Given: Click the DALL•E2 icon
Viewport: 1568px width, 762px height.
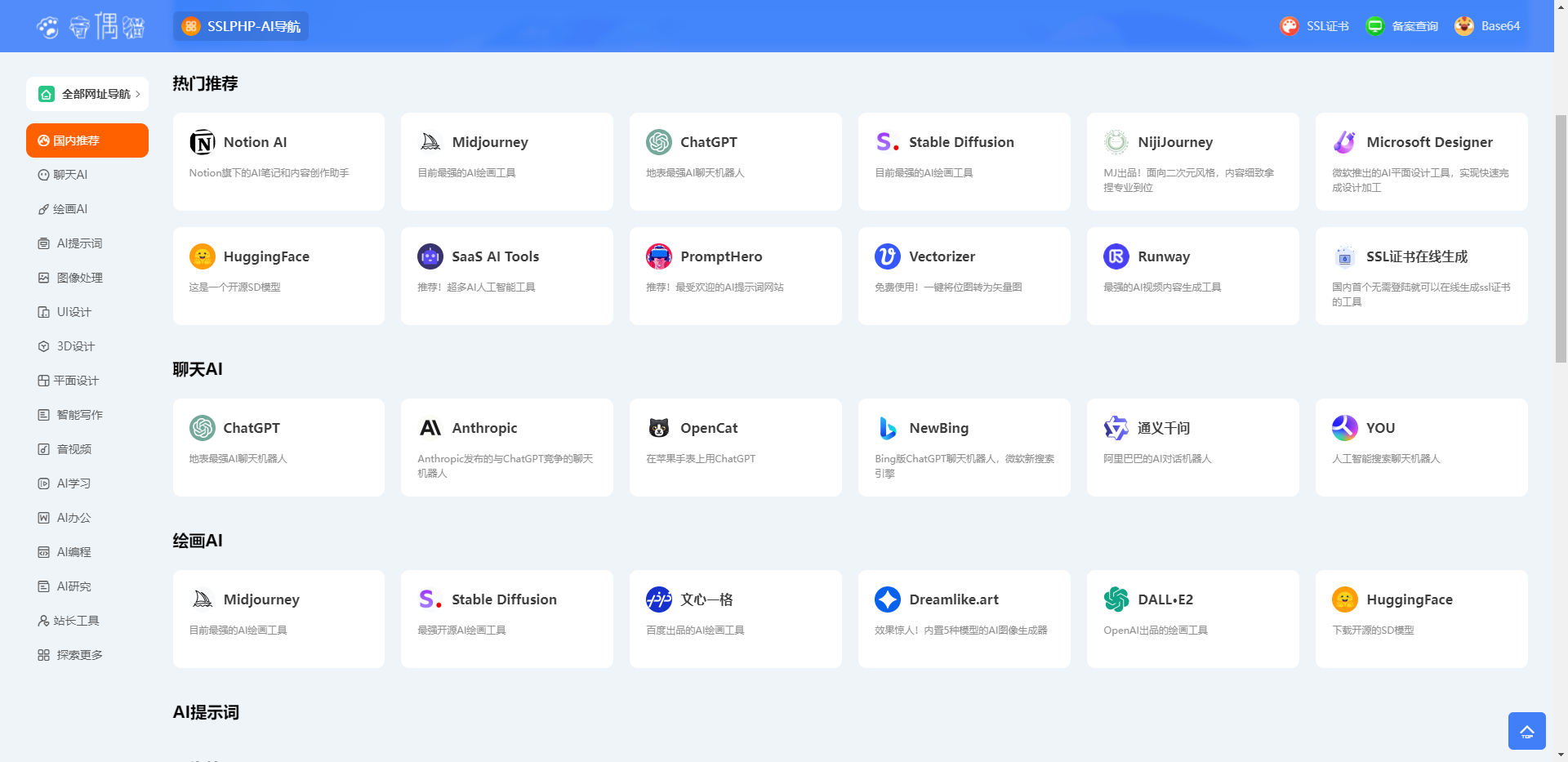Looking at the screenshot, I should tap(1116, 599).
